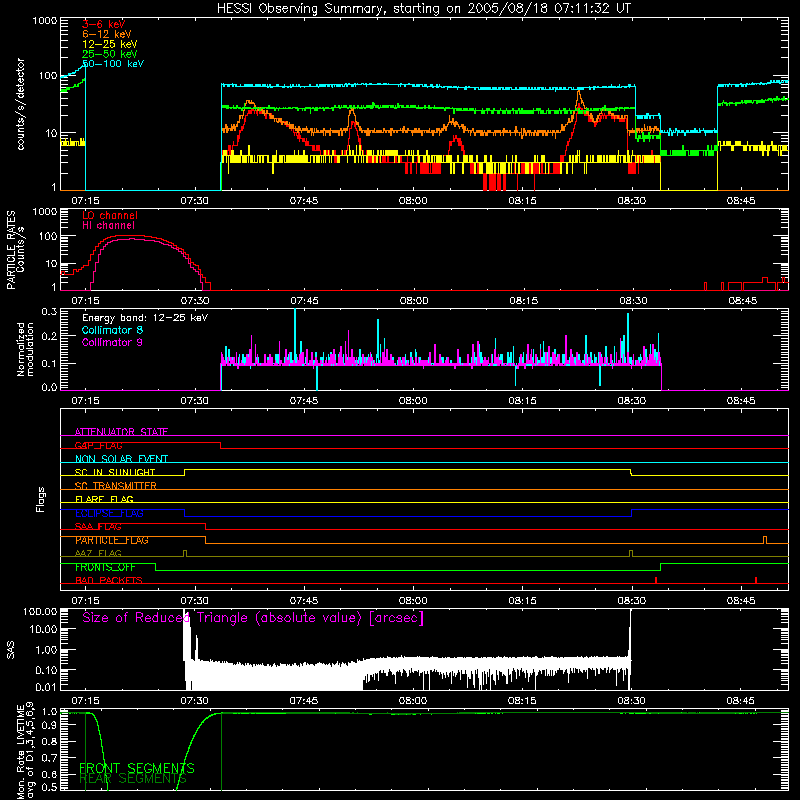Select the 'Collimator 8' legend label
The width and height of the screenshot is (800, 800).
click(112, 330)
